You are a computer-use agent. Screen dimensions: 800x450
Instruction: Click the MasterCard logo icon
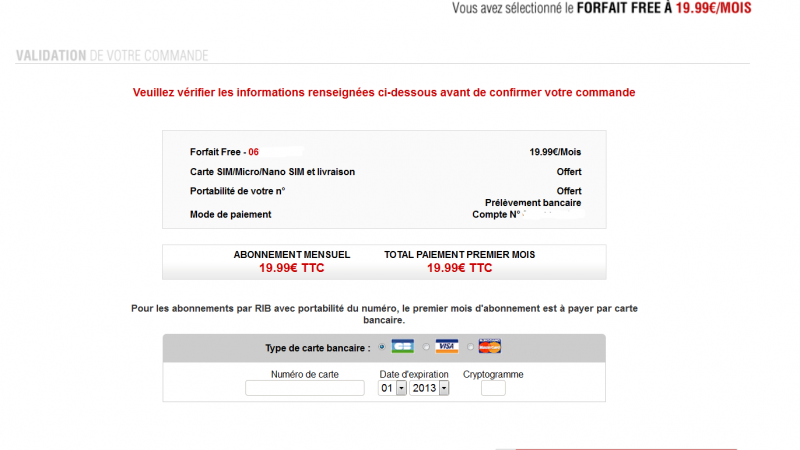490,346
